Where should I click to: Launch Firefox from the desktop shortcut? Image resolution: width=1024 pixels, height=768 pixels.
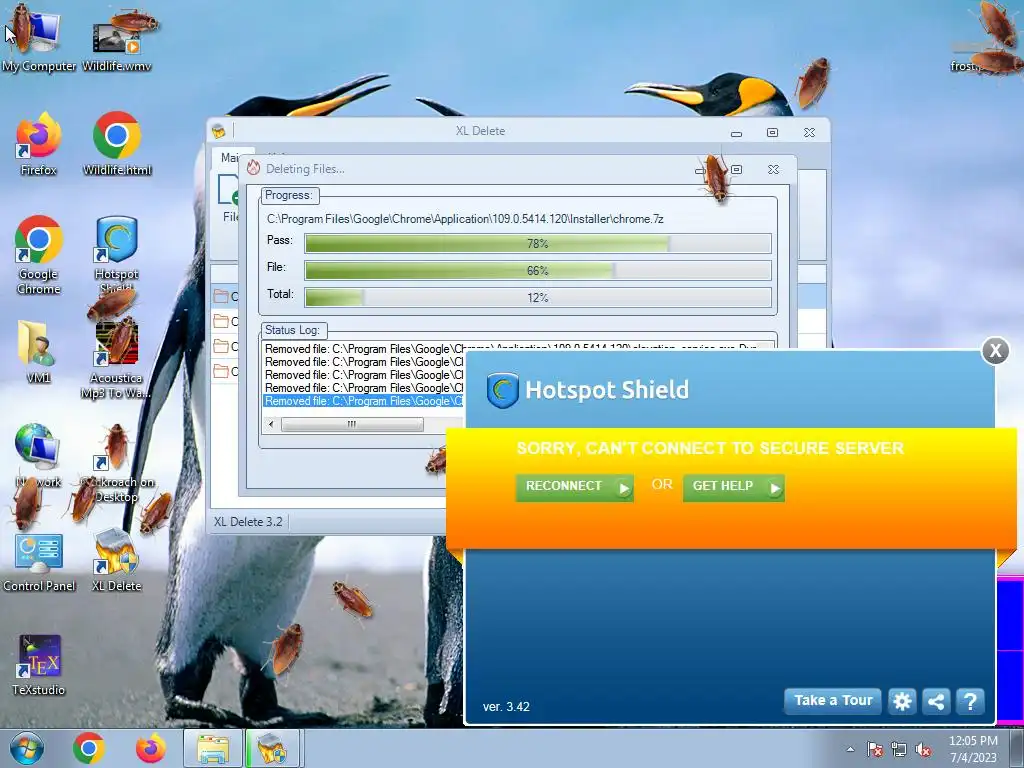[39, 144]
